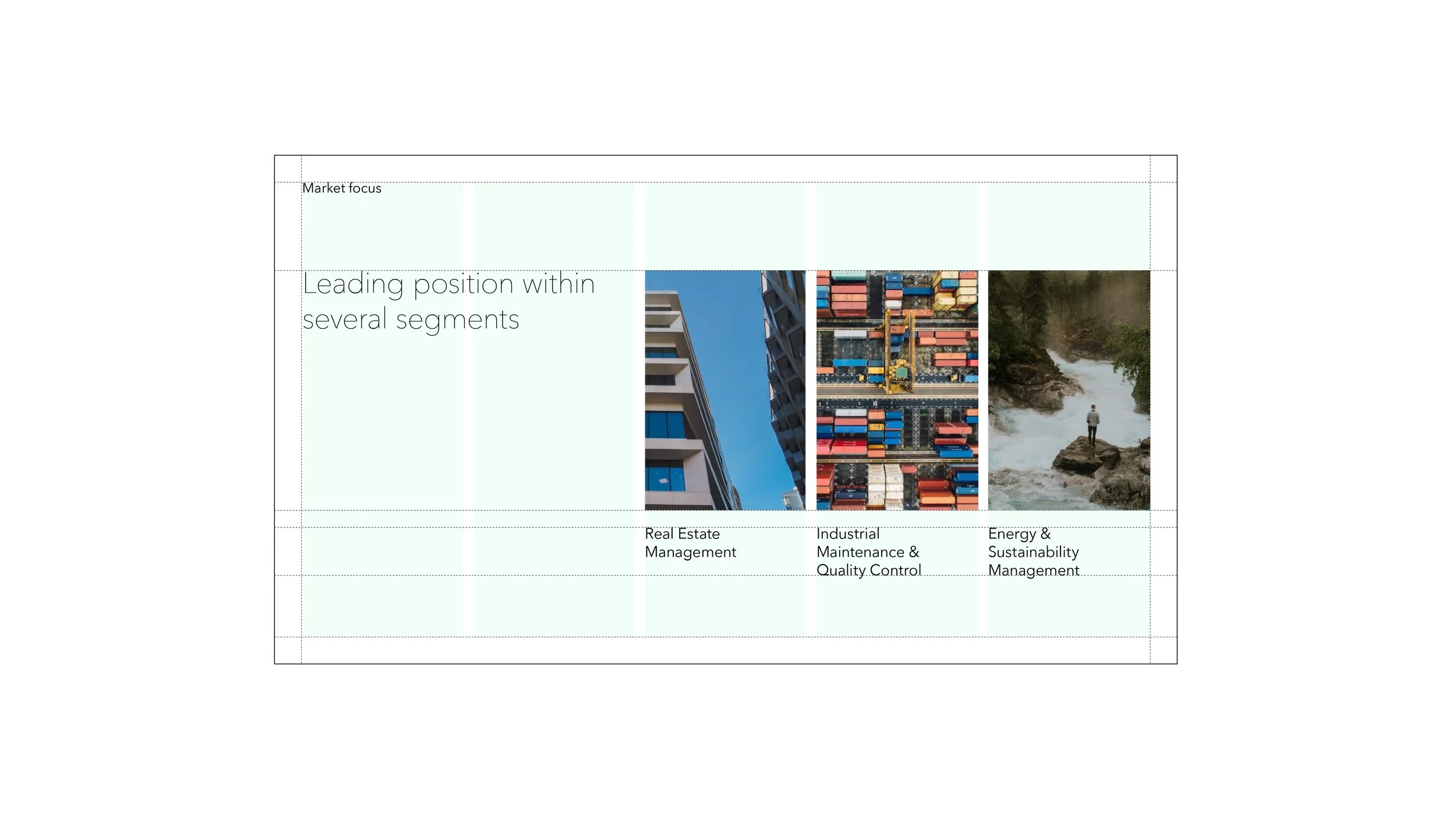Select the "Market focus" label text
Screen dimensions: 1456x819
click(x=342, y=188)
